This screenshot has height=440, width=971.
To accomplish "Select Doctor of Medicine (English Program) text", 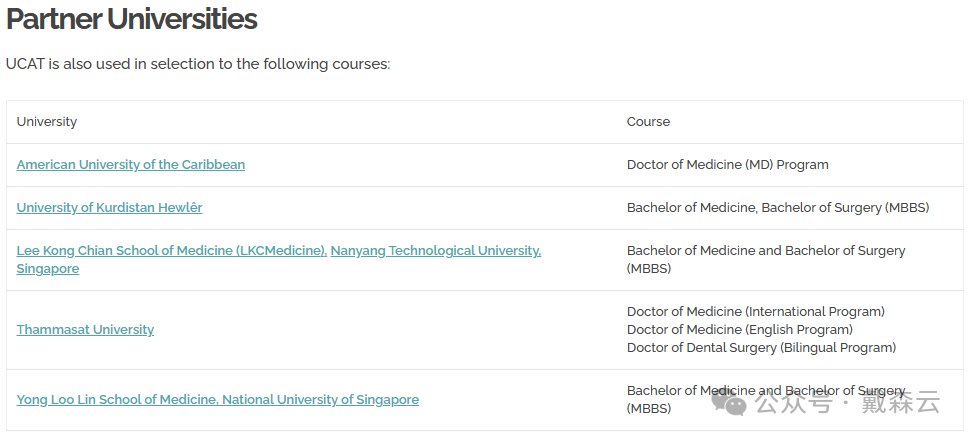I will point(740,329).
